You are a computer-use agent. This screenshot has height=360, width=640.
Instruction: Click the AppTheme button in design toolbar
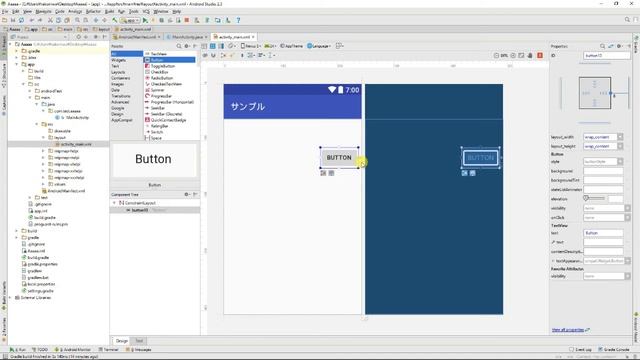click(291, 46)
